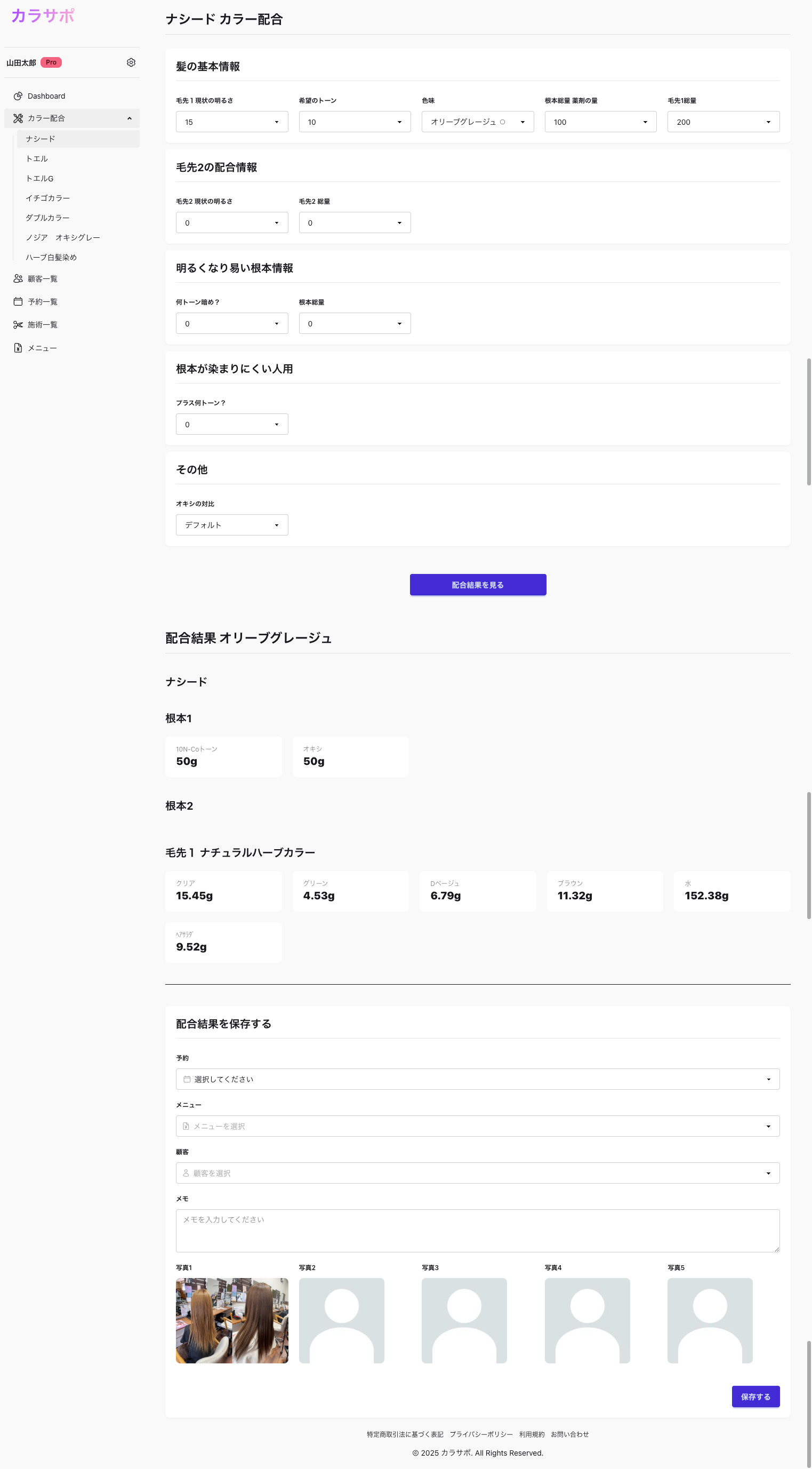Open the 根本総量 dropdown under 明るくなり易い根本情報
812x1469 pixels.
[x=355, y=323]
